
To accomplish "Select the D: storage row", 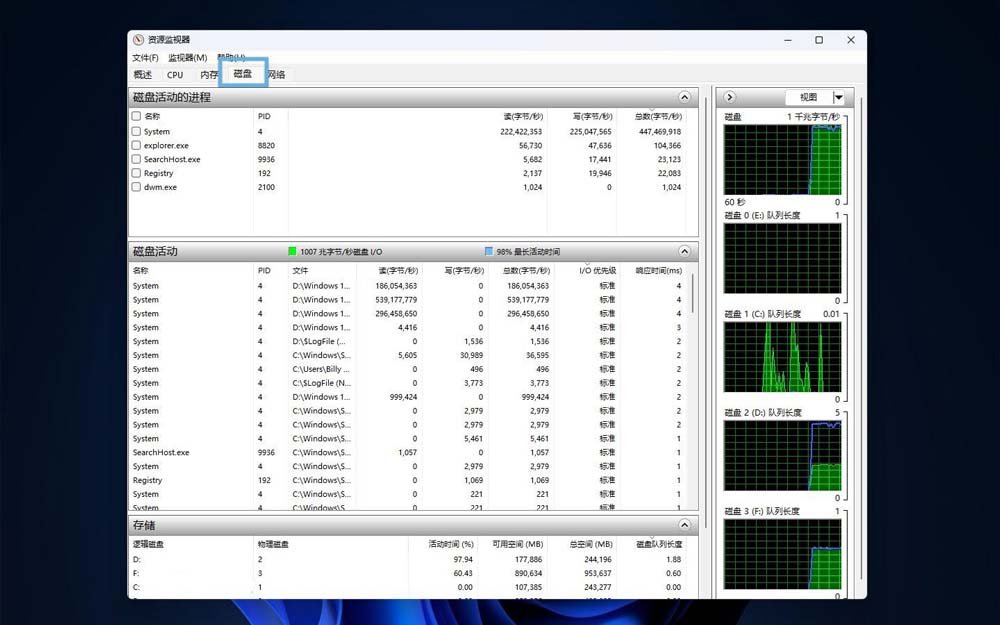I will tap(408, 559).
